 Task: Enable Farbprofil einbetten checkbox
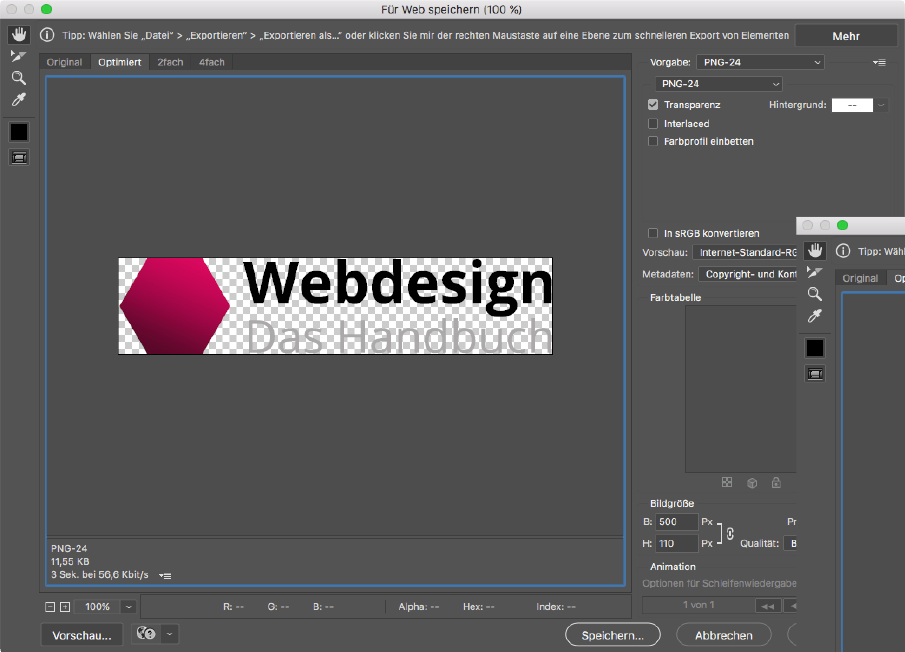(653, 141)
